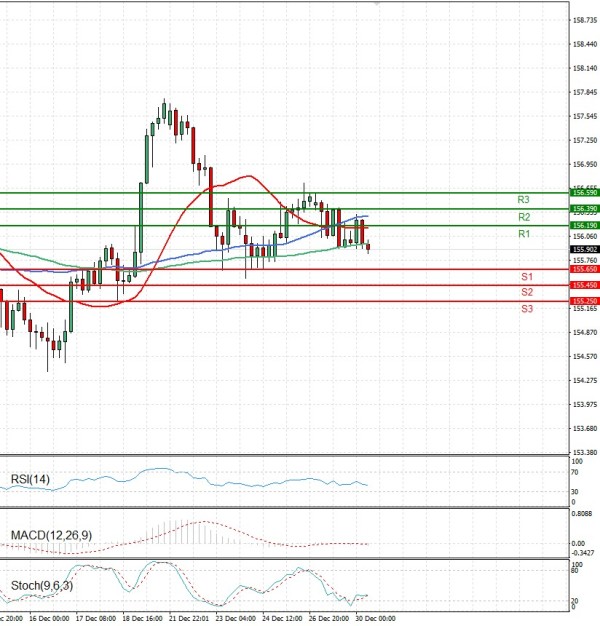600x626 pixels.
Task: Select the S2 support level label
Action: point(526,292)
